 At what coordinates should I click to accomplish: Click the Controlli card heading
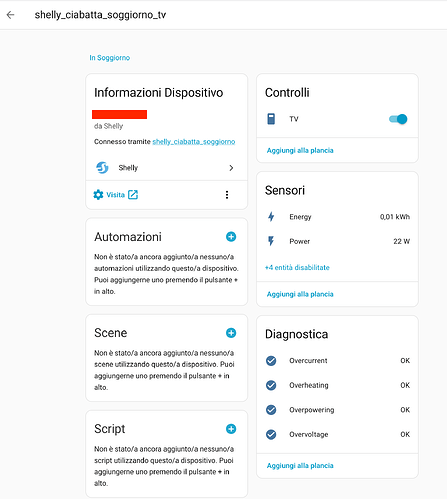coord(287,93)
